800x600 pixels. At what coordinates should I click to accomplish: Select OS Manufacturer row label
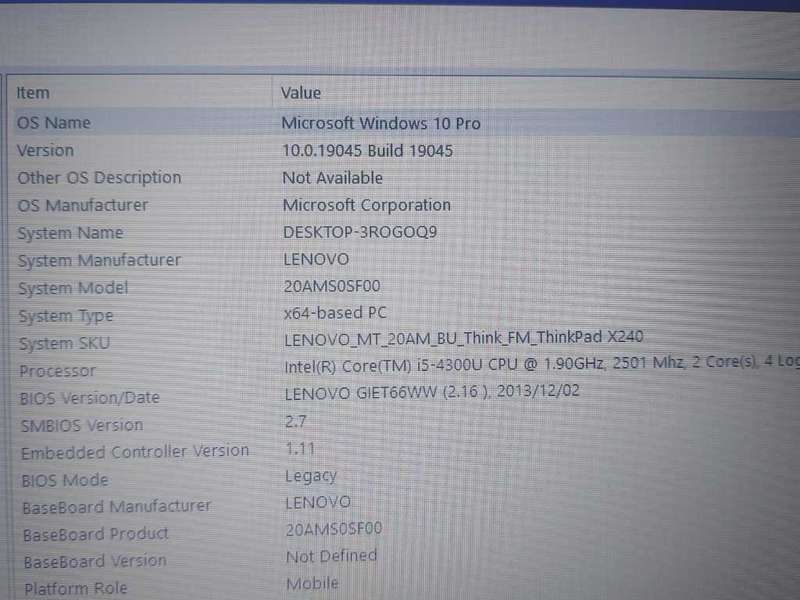click(x=83, y=205)
